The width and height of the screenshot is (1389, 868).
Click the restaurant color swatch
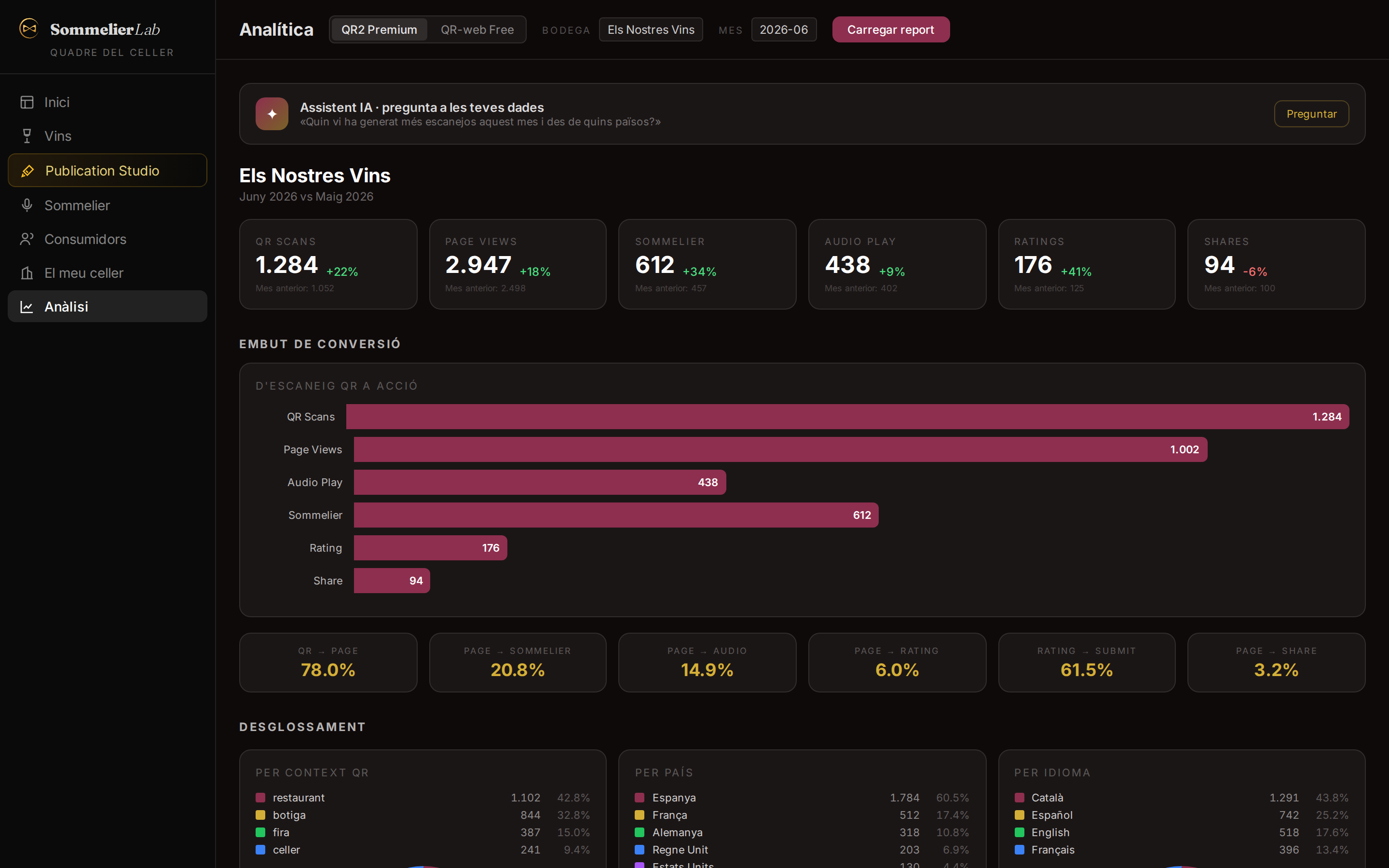click(260, 798)
